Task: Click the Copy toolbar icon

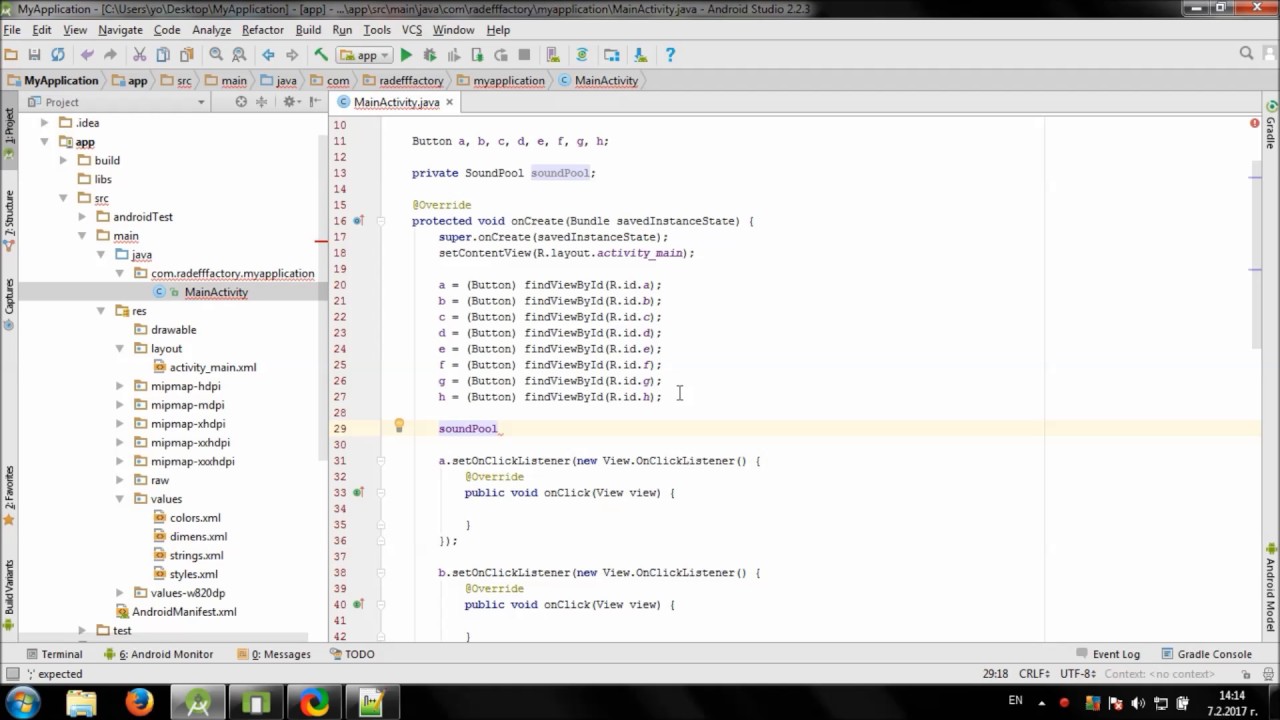Action: tap(163, 55)
